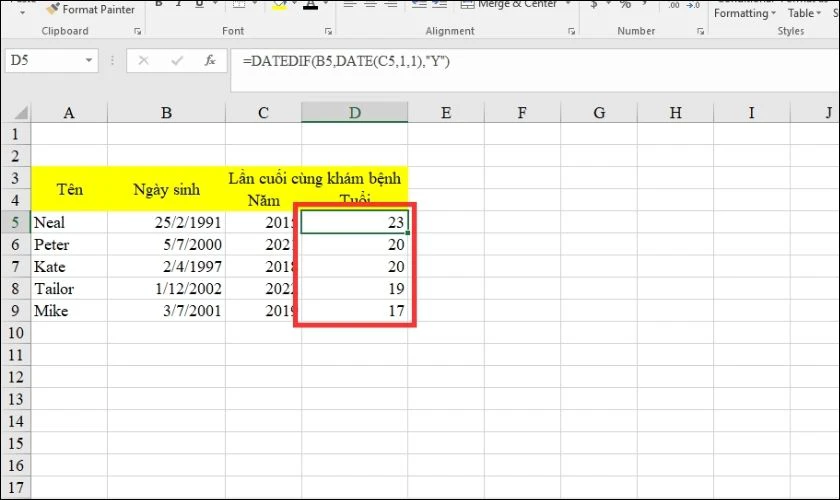Screen dimensions: 840x500
Task: Select the cell containing Kate
Action: tap(69, 266)
